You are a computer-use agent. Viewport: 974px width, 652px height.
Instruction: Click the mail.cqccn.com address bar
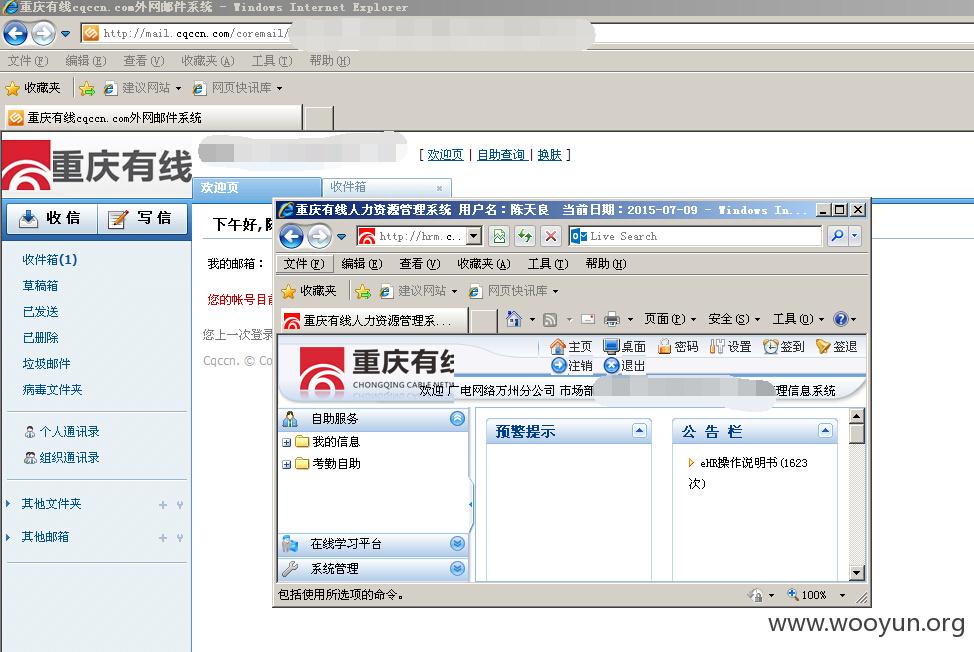(527, 33)
